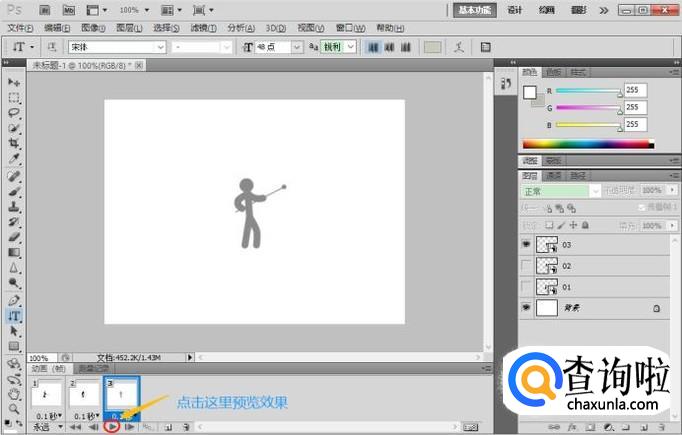This screenshot has height=435, width=682.
Task: Open the character and paragraph panel icon
Action: (x=485, y=47)
